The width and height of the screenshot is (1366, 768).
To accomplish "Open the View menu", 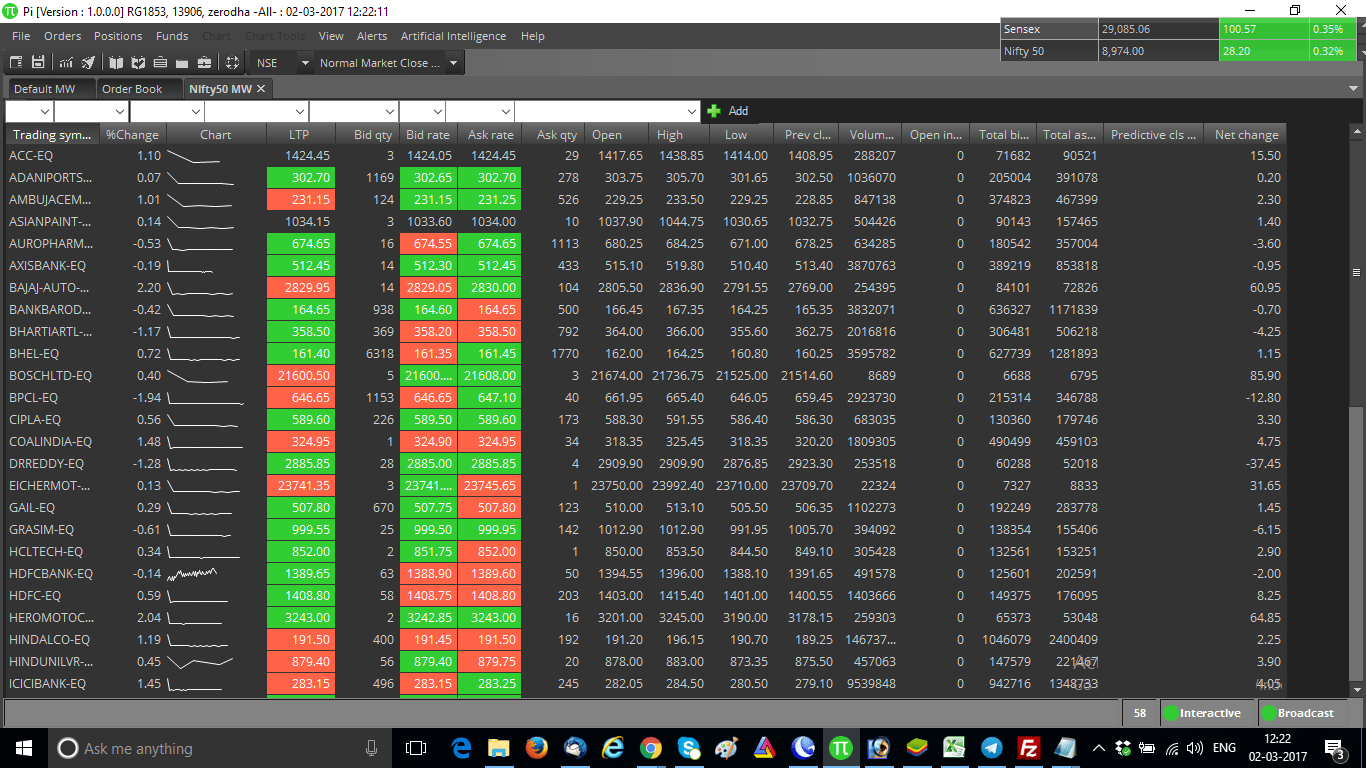I will (x=331, y=36).
